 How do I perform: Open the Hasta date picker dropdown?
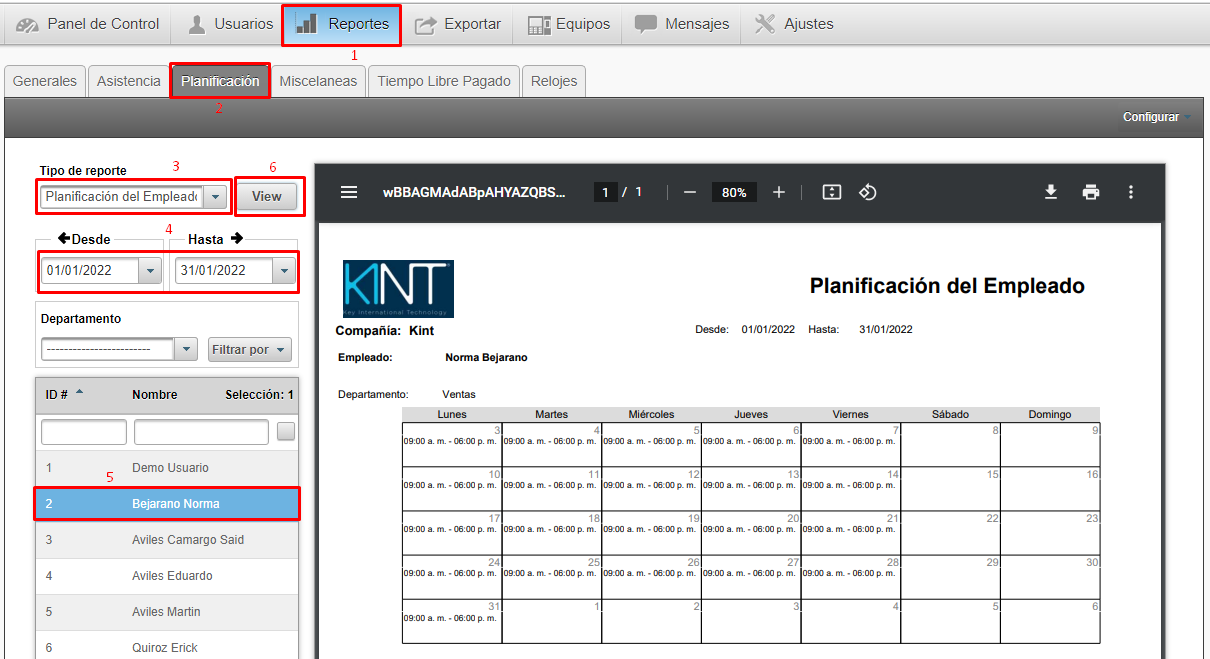pyautogui.click(x=284, y=270)
